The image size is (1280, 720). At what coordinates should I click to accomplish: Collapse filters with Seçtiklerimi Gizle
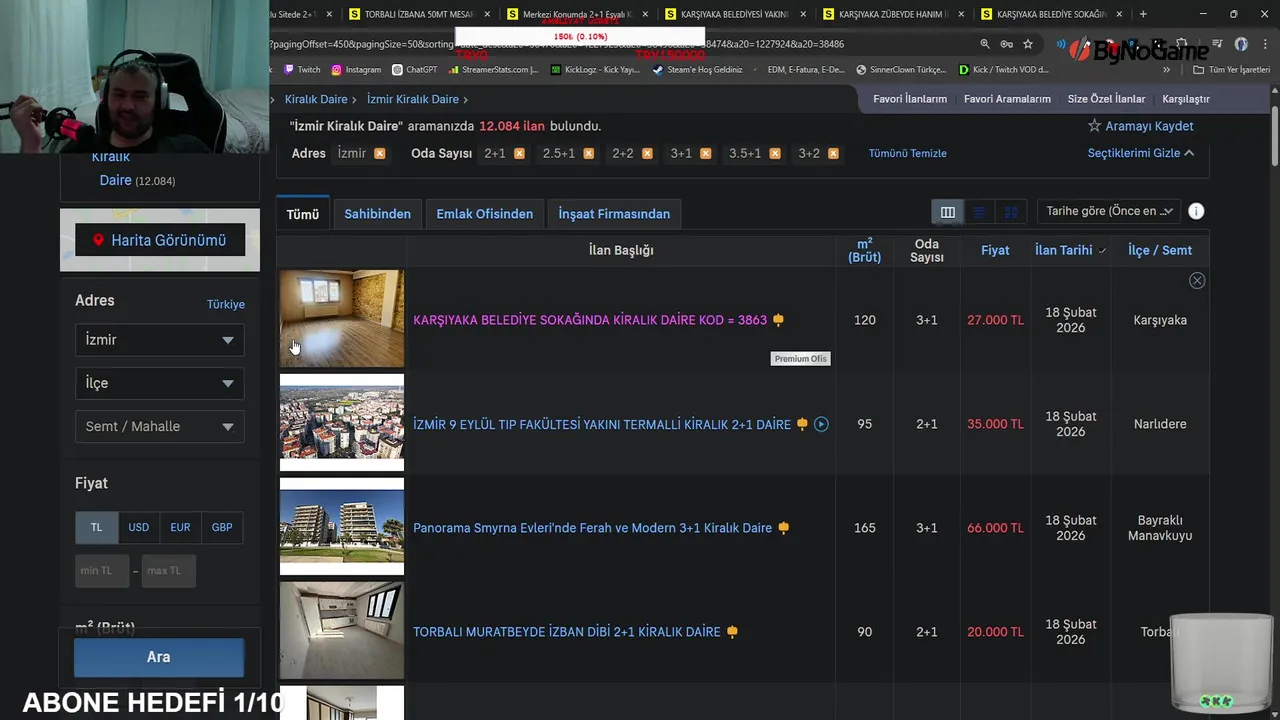[x=1141, y=153]
